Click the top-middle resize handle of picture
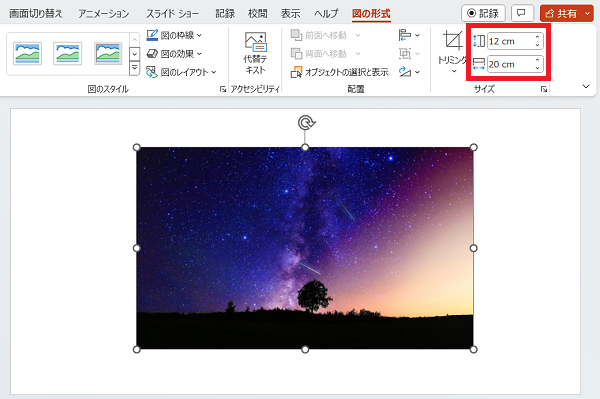 305,148
